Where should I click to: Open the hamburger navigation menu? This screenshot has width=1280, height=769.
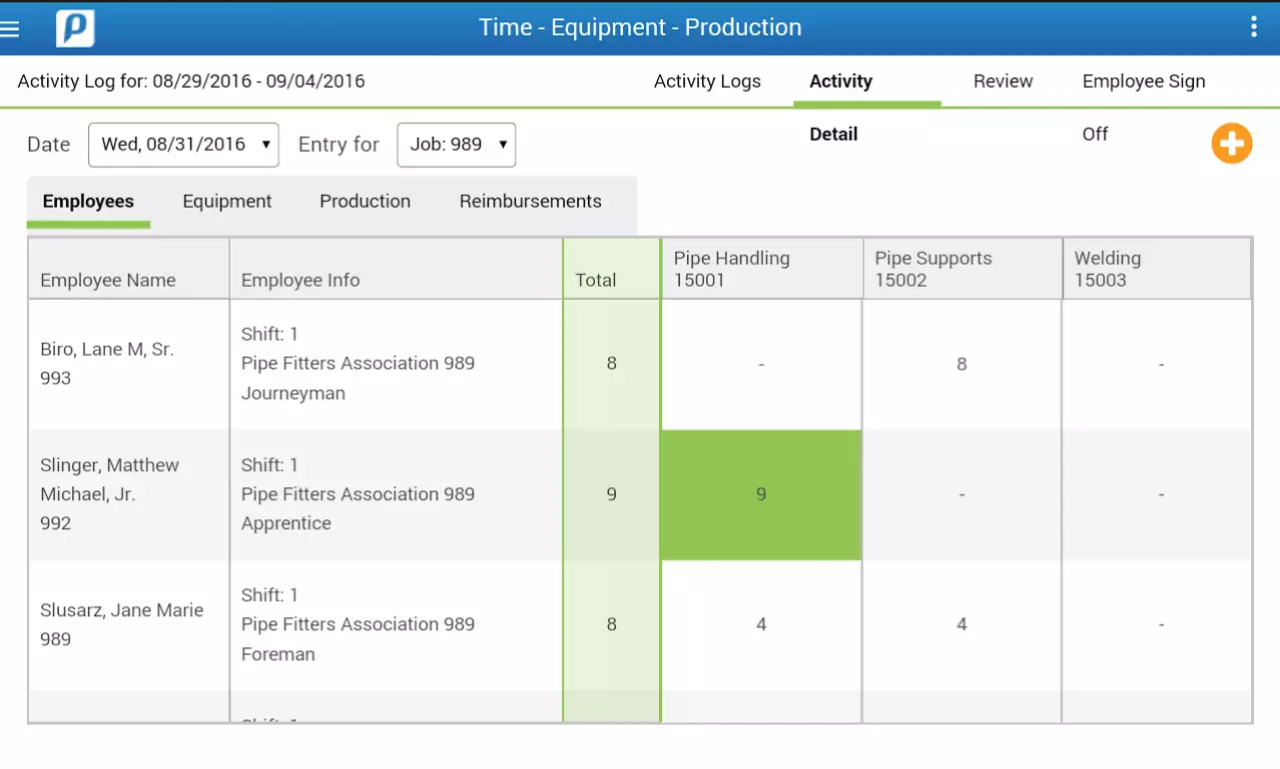11,28
